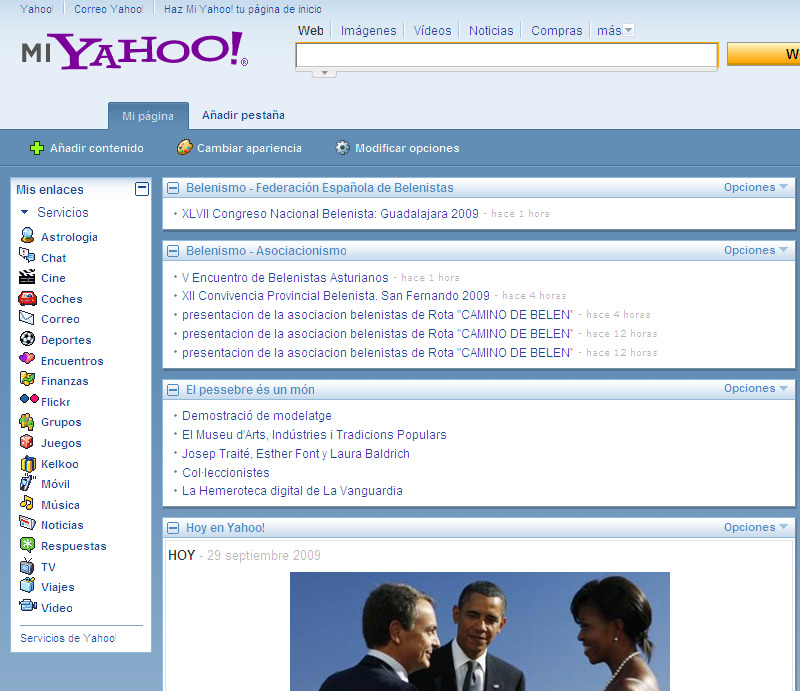
Task: Open the El Museu d'Arts, Indústries link
Action: tap(314, 435)
